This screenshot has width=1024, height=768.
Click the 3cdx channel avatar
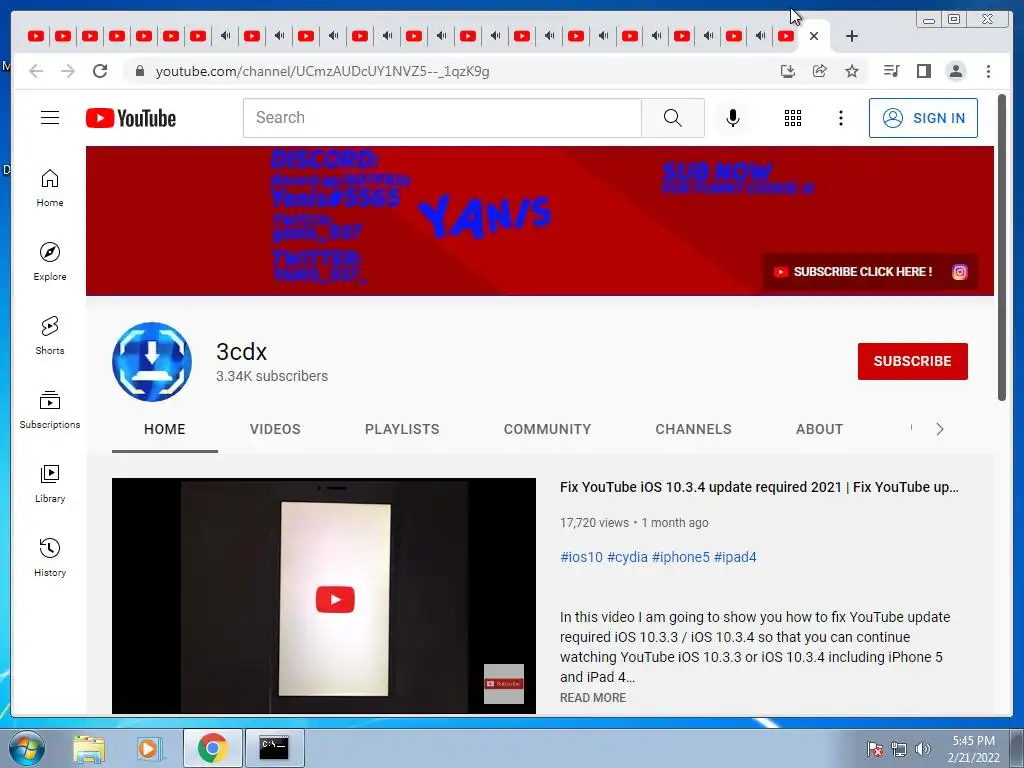(152, 361)
